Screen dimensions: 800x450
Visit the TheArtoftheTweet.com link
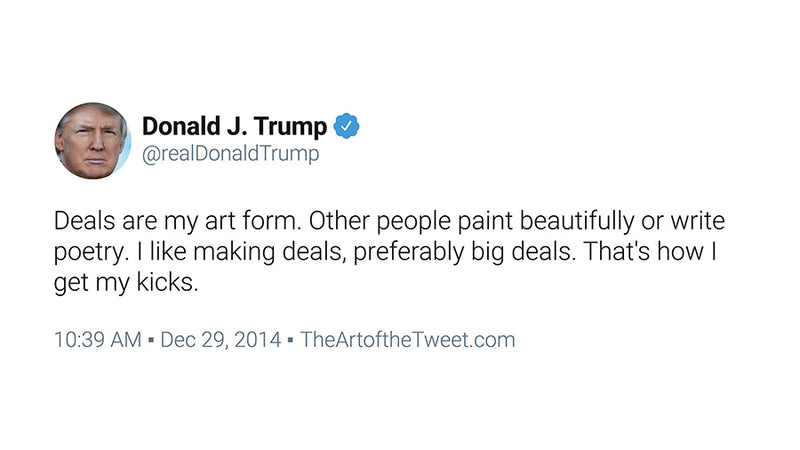(x=407, y=339)
